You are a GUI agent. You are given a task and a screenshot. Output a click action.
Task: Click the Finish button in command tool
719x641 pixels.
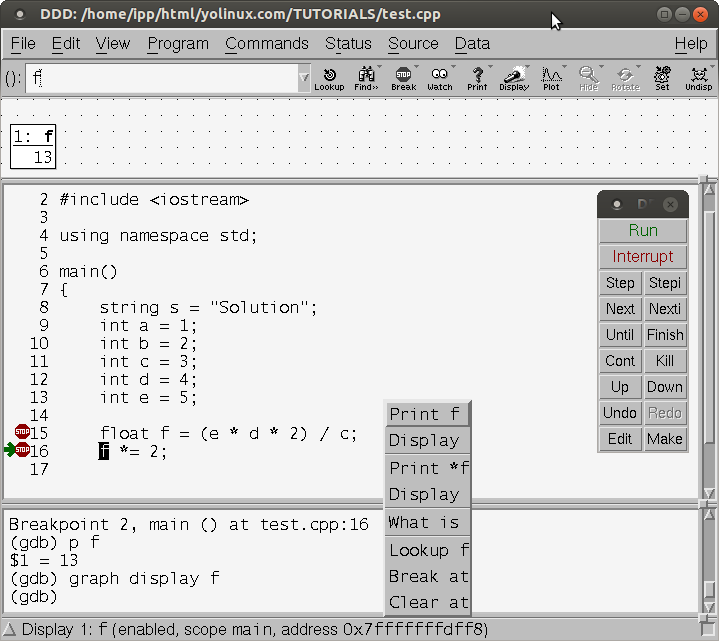[x=665, y=335]
